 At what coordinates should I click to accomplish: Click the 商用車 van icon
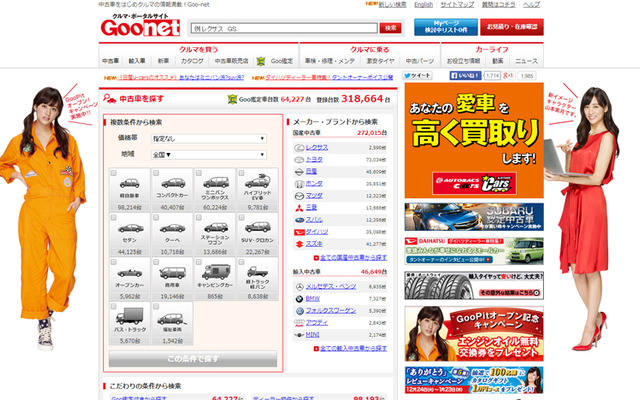pos(172,273)
